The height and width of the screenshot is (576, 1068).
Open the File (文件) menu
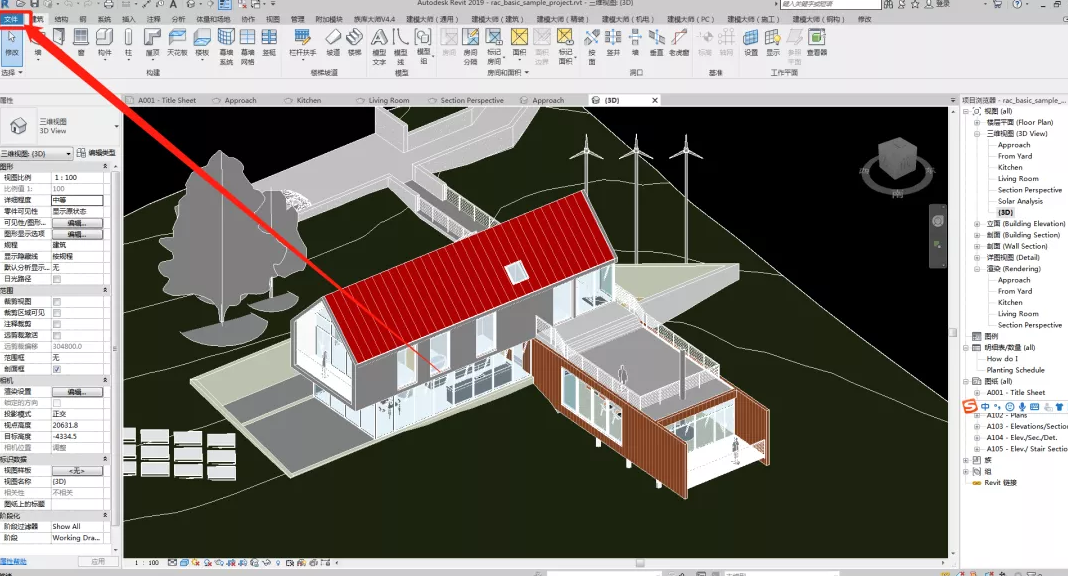(11, 19)
